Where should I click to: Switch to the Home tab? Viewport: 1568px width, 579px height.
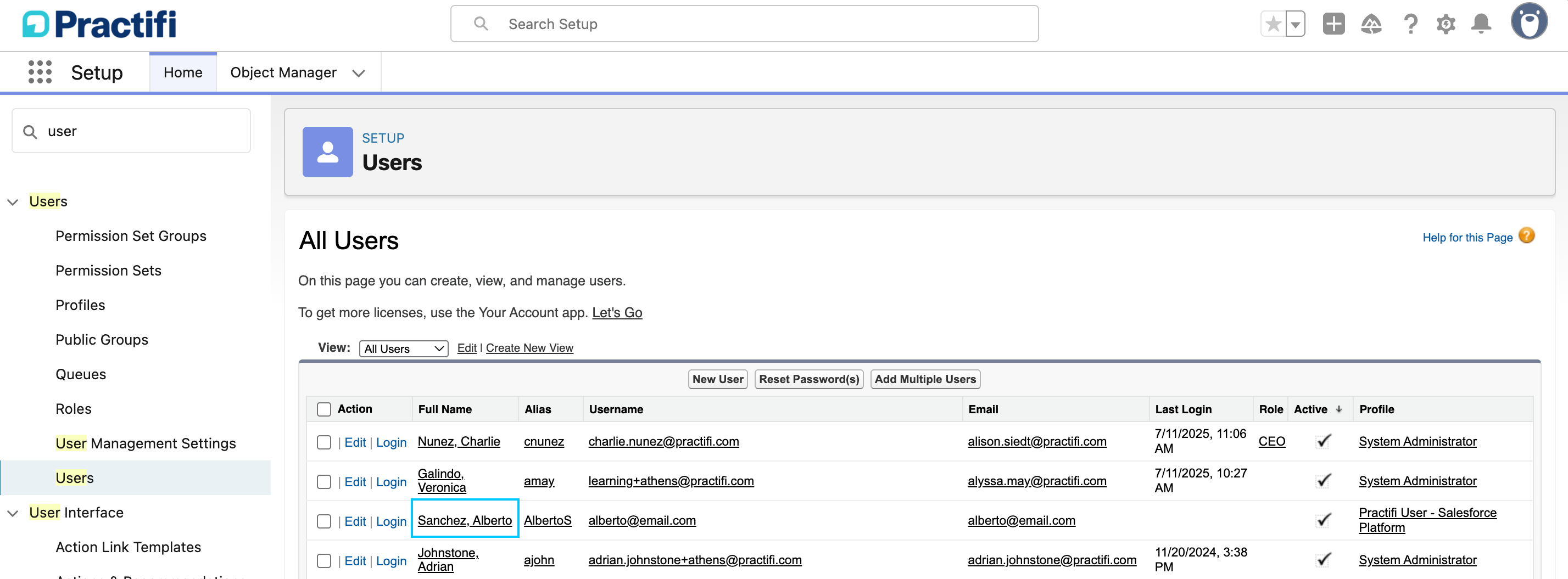[x=182, y=72]
